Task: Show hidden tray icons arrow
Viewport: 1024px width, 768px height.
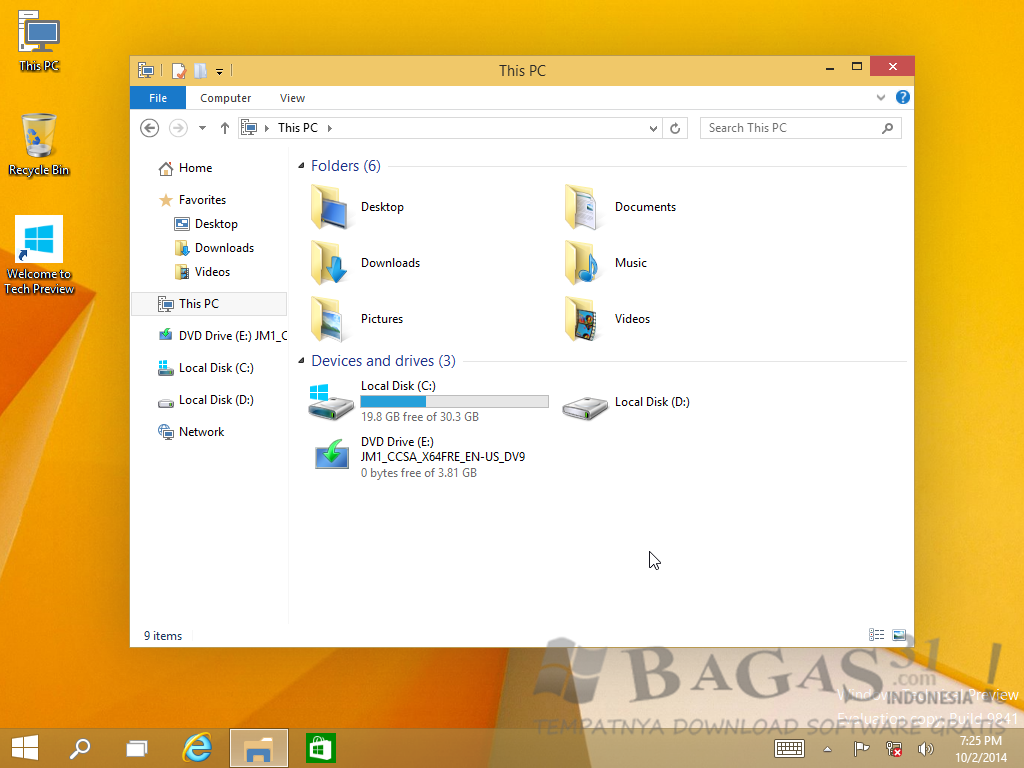Action: pyautogui.click(x=827, y=749)
